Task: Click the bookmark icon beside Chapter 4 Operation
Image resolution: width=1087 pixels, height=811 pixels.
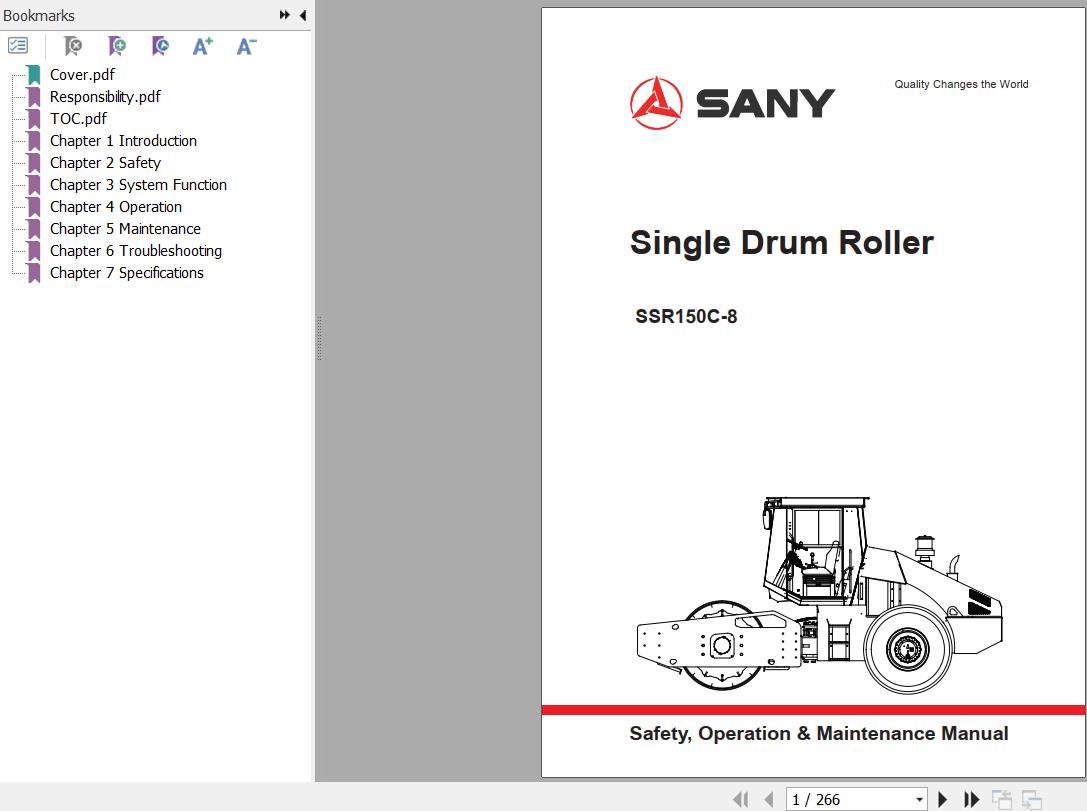Action: coord(33,207)
